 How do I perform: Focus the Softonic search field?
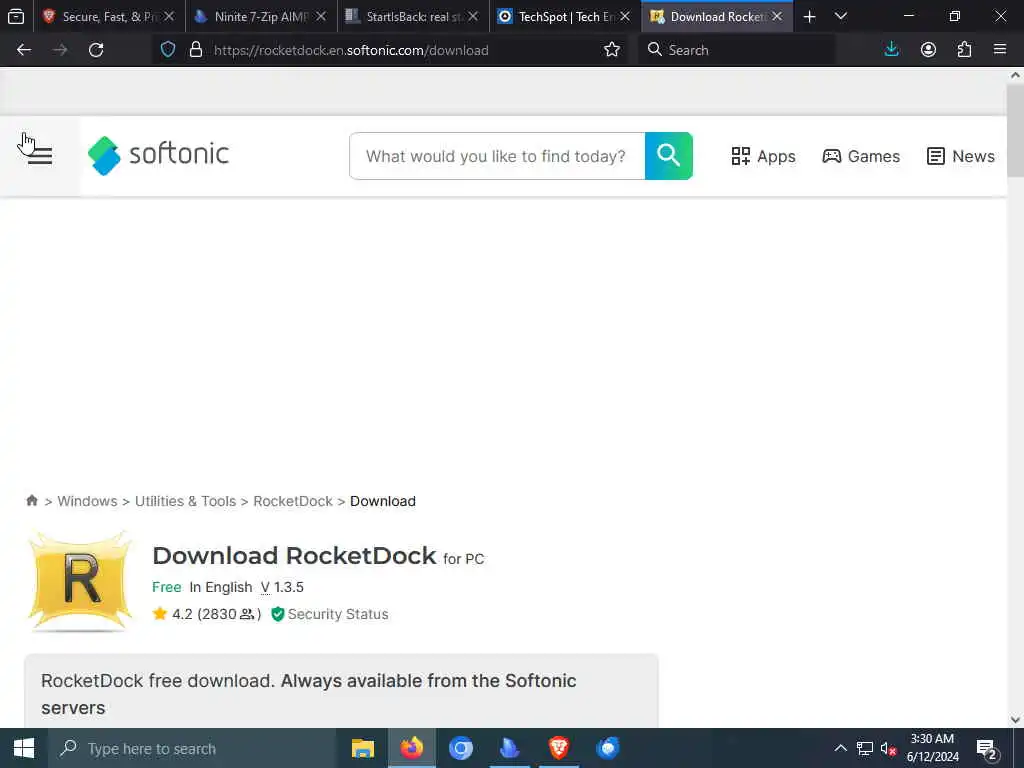click(497, 156)
